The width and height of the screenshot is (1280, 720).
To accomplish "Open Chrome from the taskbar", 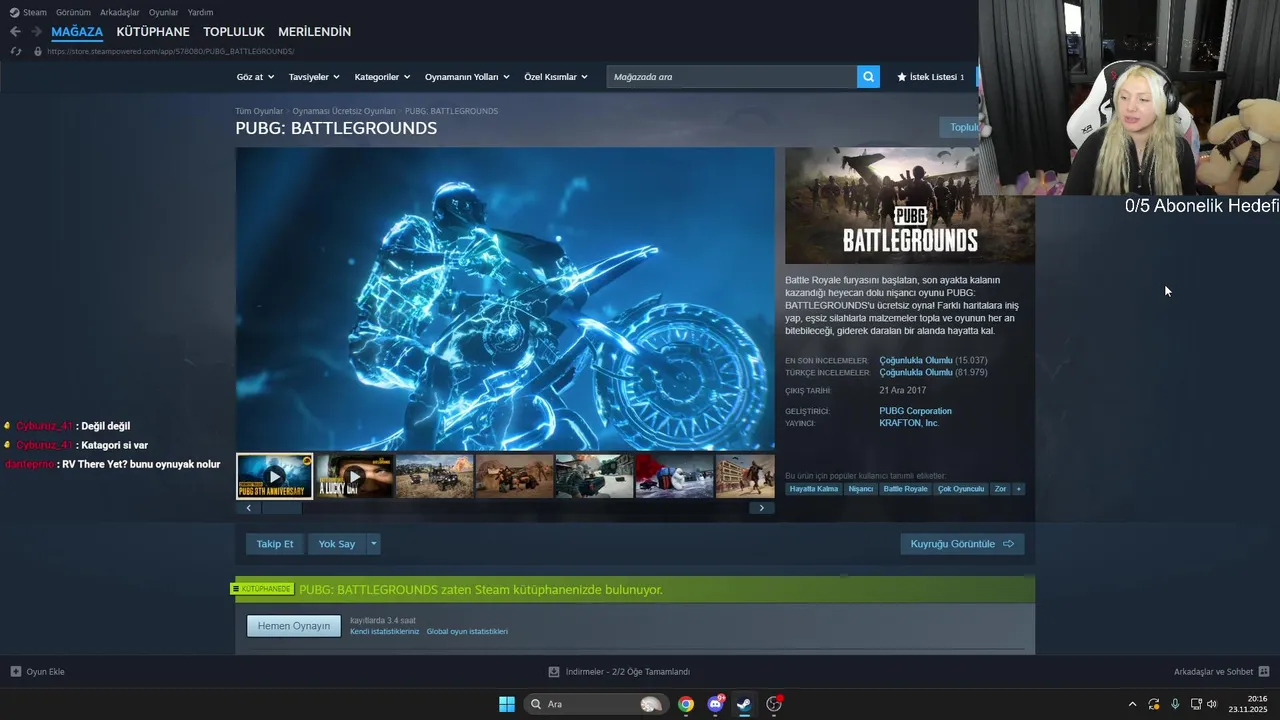I will click(686, 704).
